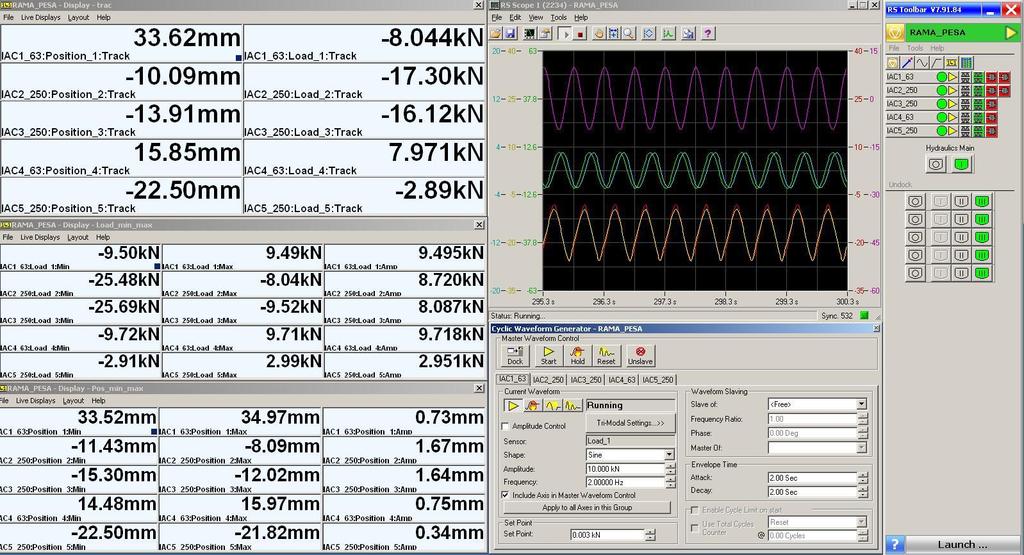This screenshot has height=555, width=1024.
Task: Click the yellow play arrow for IAC1_63
Action: [x=952, y=77]
